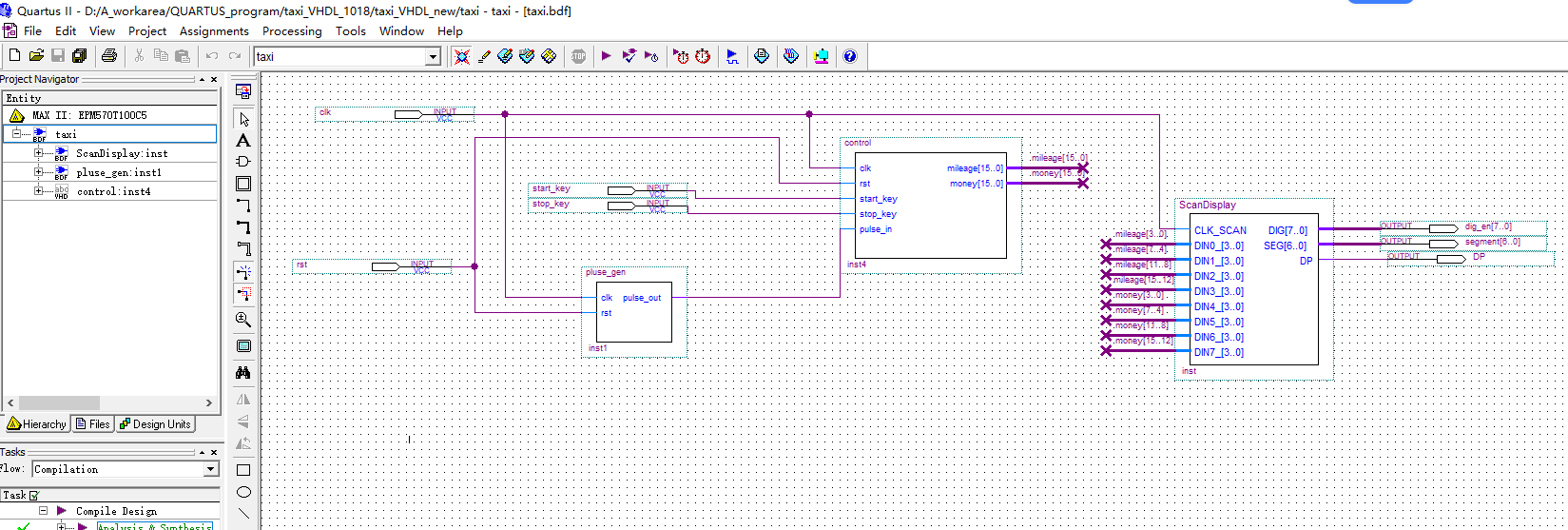Image resolution: width=1568 pixels, height=530 pixels.
Task: Open the File menu
Action: [32, 30]
